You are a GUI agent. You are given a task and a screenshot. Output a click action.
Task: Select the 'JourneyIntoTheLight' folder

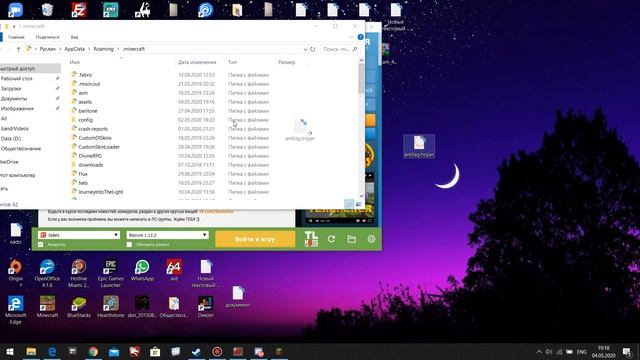click(x=100, y=192)
